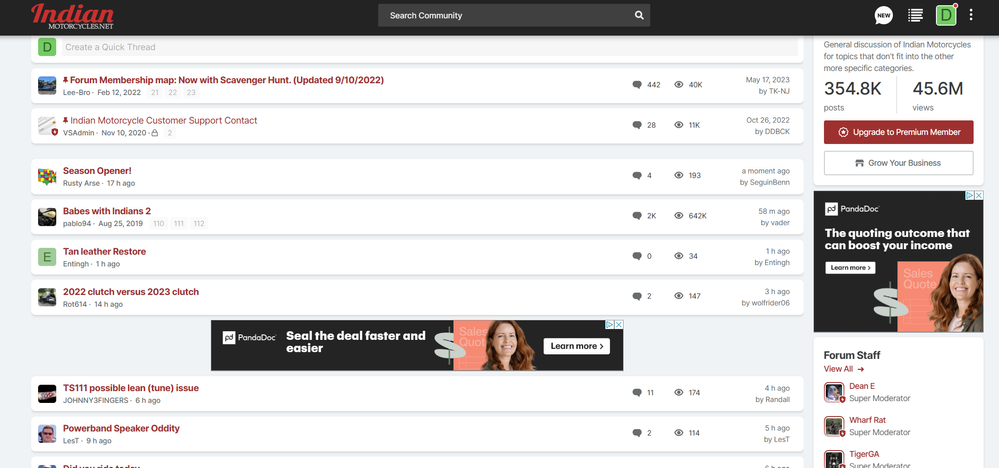The height and width of the screenshot is (468, 999).
Task: Go to page 111 of Babes with Indians
Action: coord(179,223)
